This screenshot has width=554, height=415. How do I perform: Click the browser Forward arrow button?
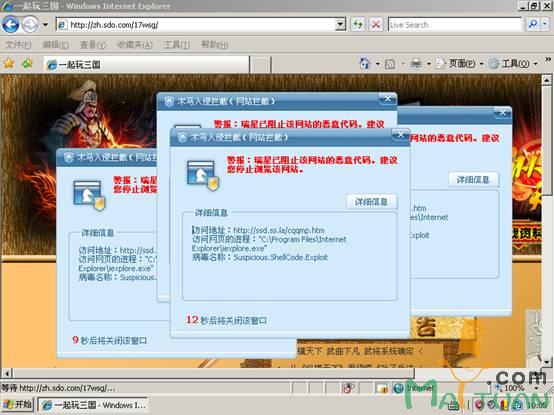tap(30, 25)
